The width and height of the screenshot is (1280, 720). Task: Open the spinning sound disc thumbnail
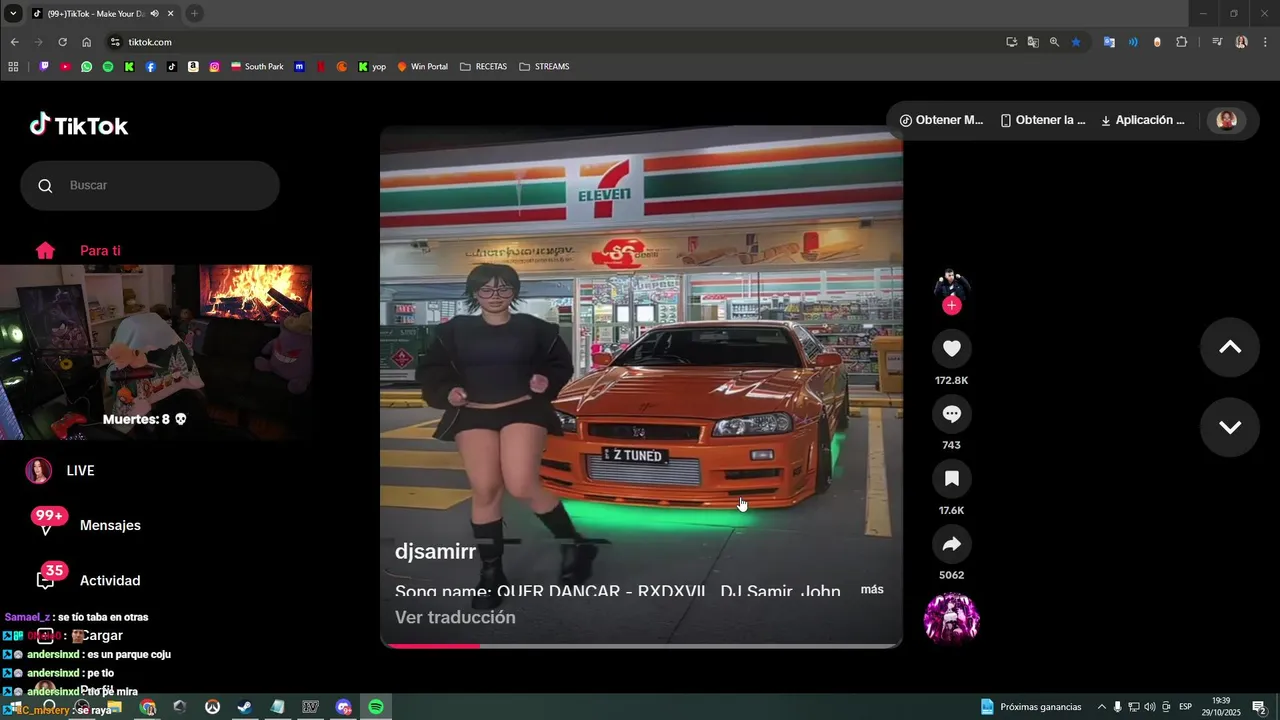click(952, 618)
